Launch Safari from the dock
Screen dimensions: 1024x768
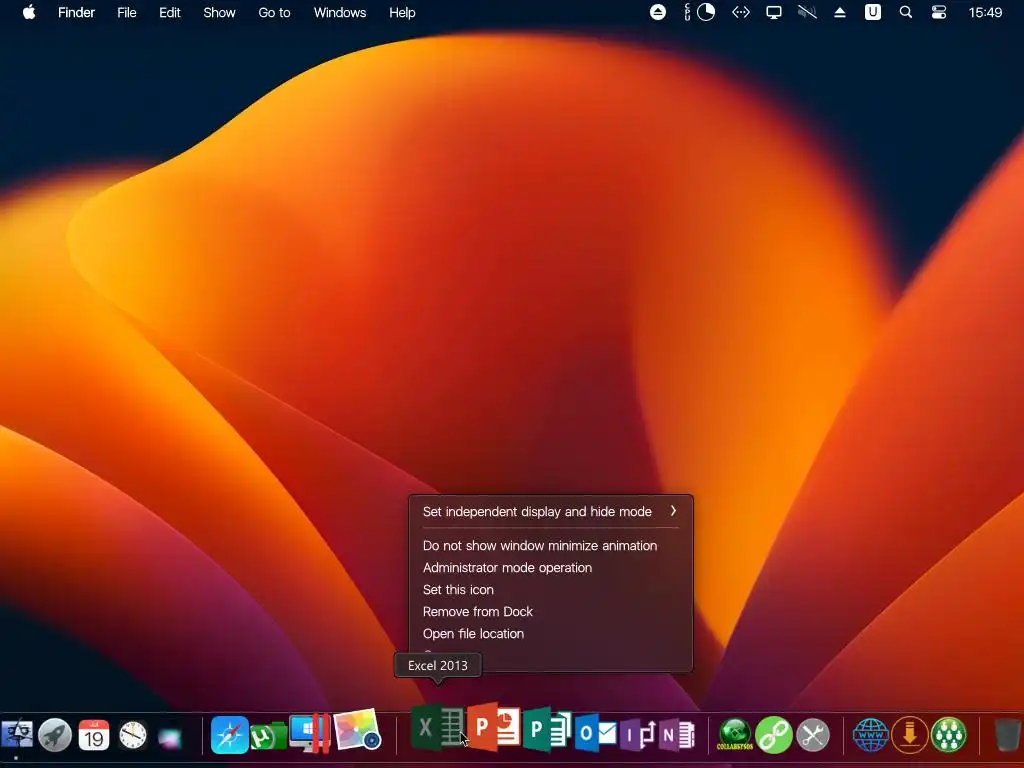coord(229,735)
